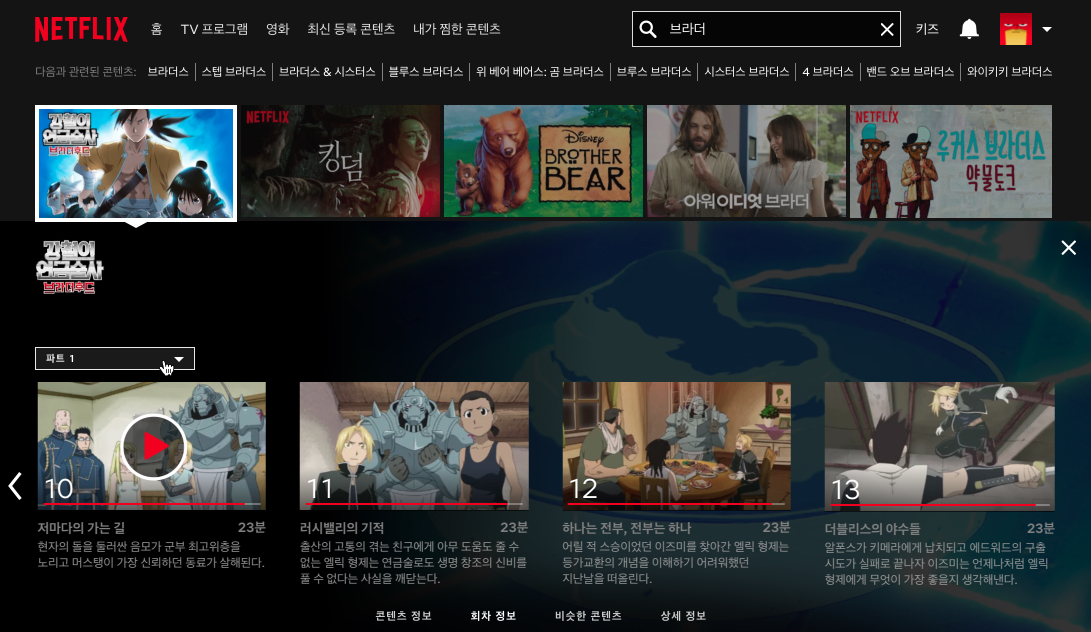Open 내가 찜한 콘텐츠 menu
This screenshot has width=1091, height=632.
[x=456, y=29]
